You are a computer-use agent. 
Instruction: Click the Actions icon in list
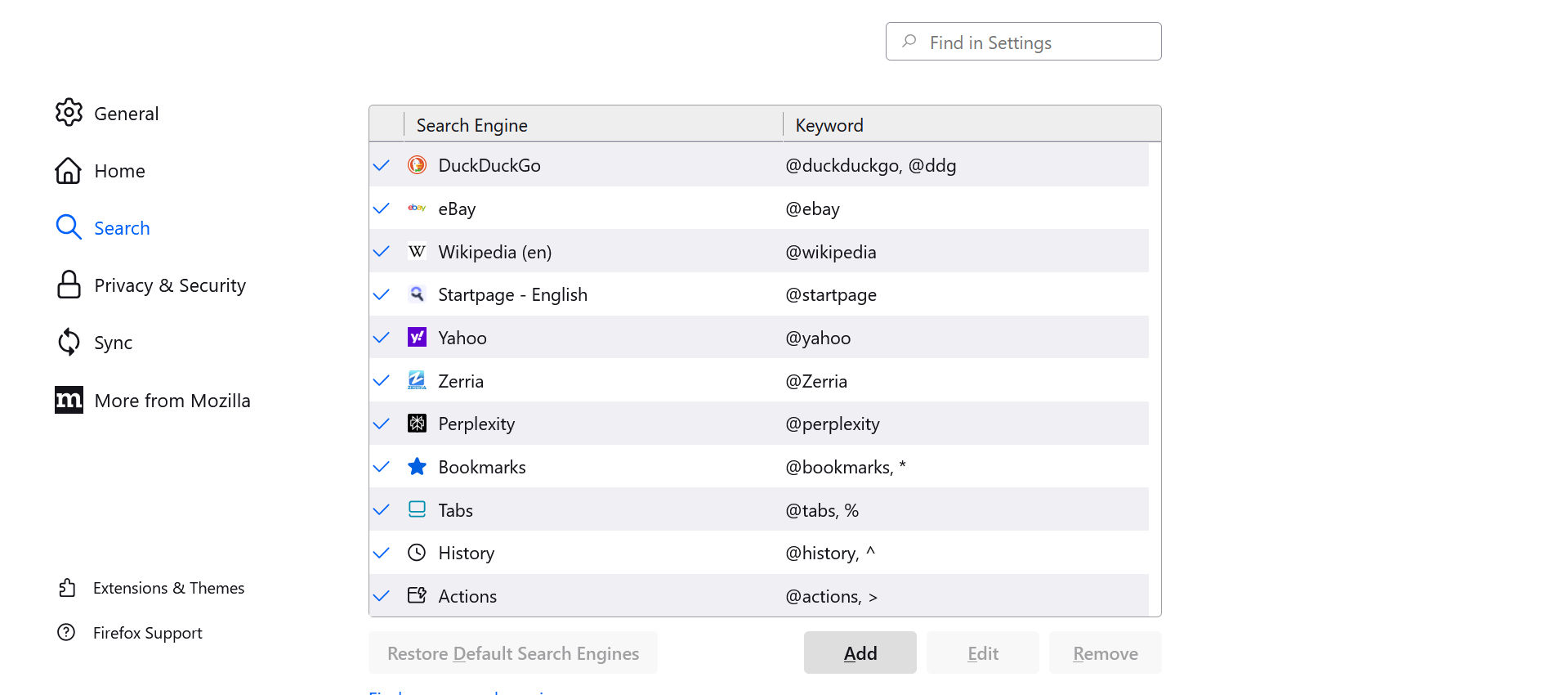coord(417,595)
